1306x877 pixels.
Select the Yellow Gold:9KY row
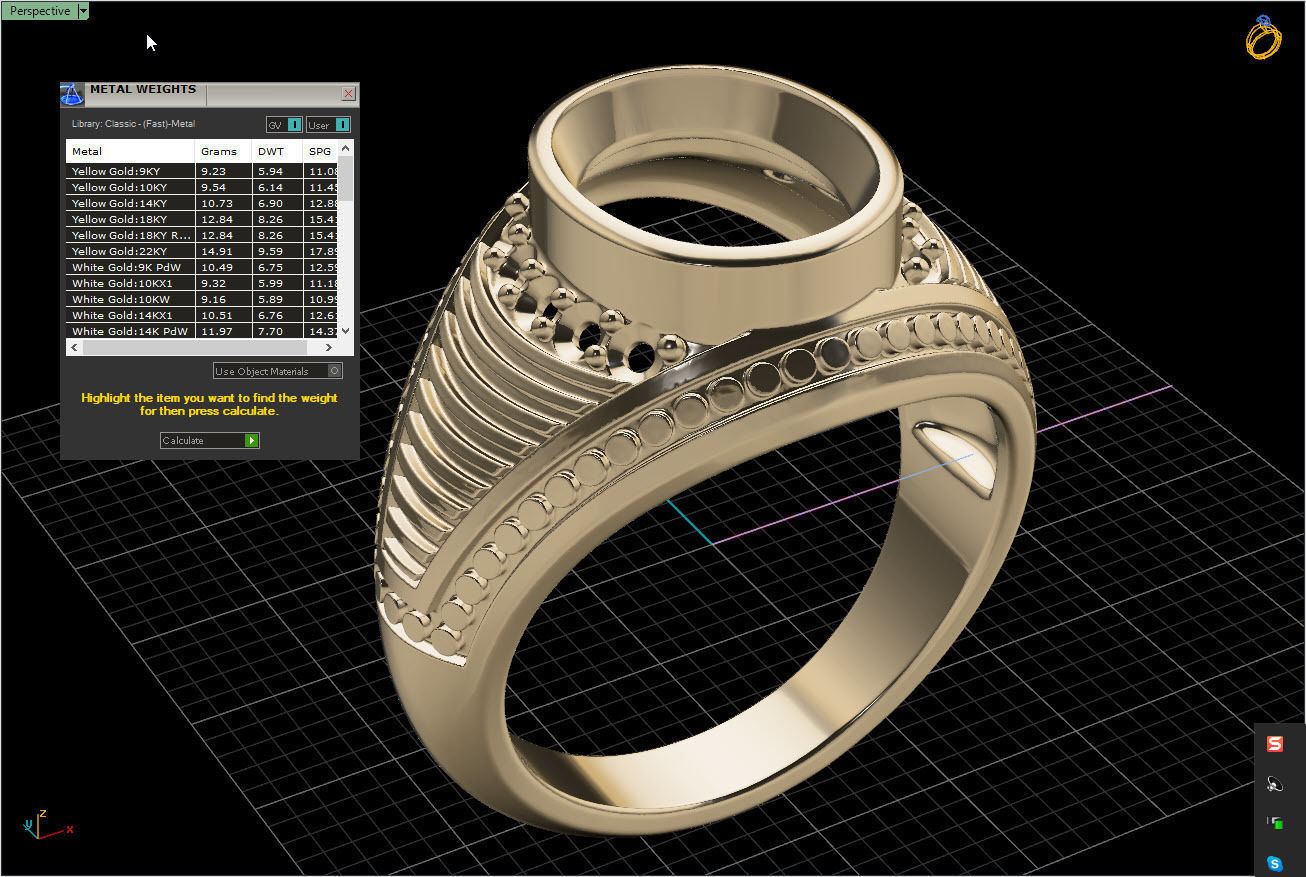(x=202, y=171)
